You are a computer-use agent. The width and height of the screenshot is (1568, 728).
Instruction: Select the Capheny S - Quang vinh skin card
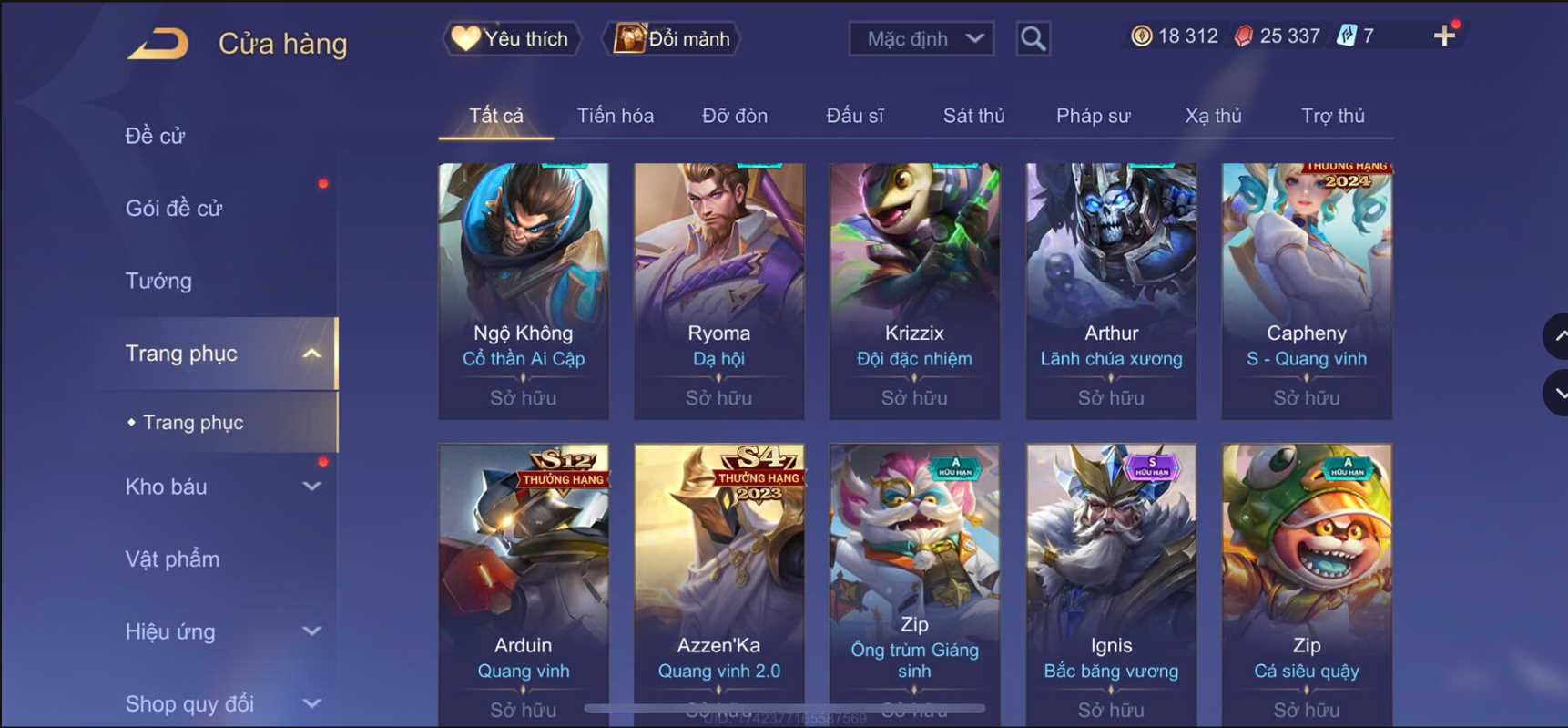tap(1307, 292)
